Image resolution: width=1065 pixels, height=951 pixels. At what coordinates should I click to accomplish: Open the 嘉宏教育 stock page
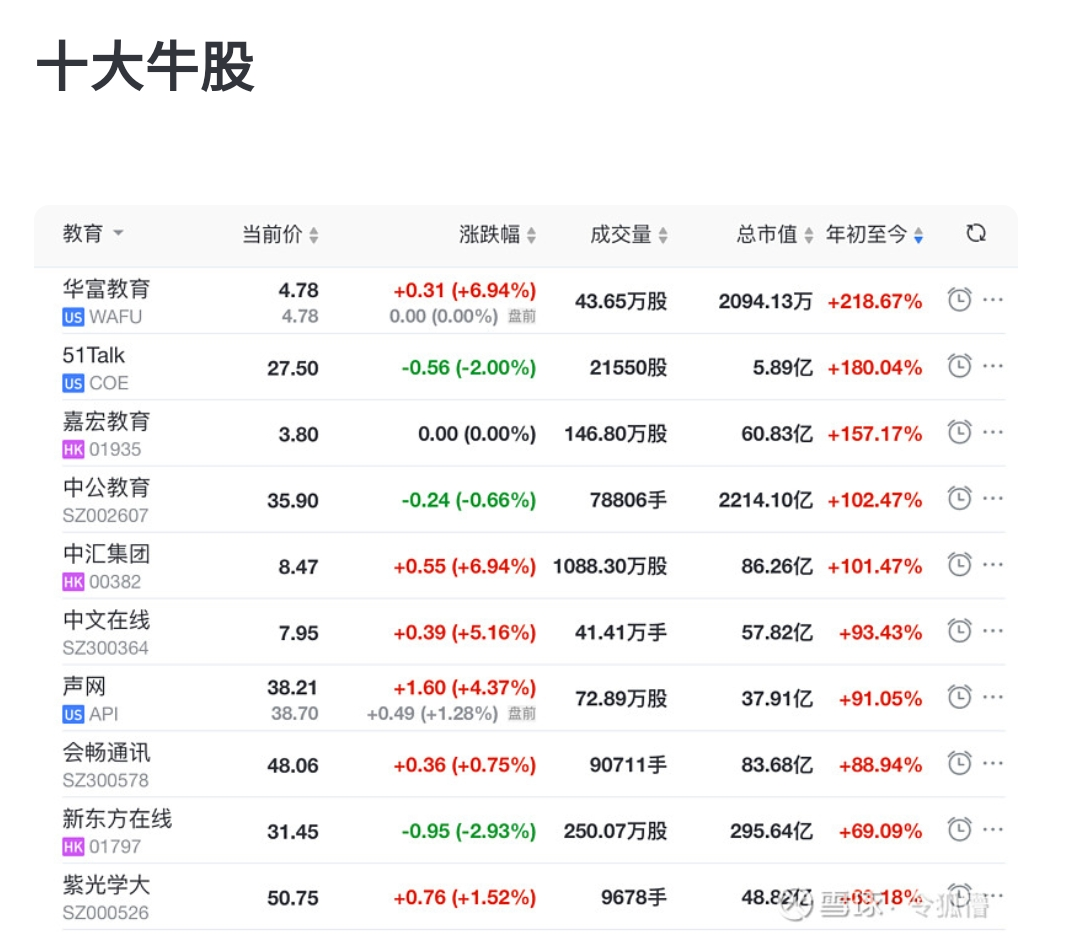pos(106,421)
